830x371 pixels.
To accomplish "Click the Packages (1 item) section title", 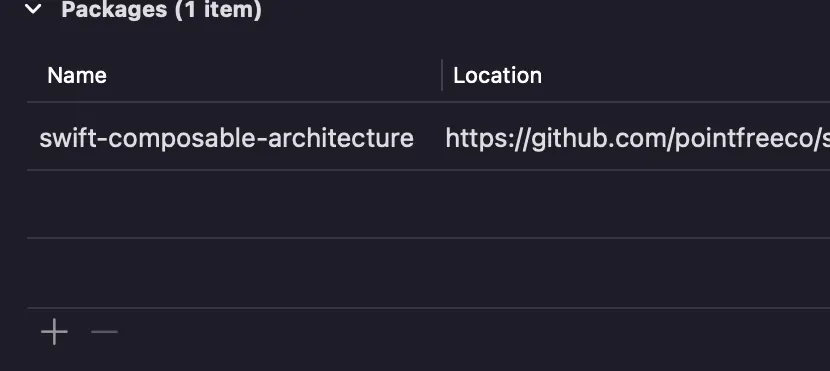I will point(161,10).
